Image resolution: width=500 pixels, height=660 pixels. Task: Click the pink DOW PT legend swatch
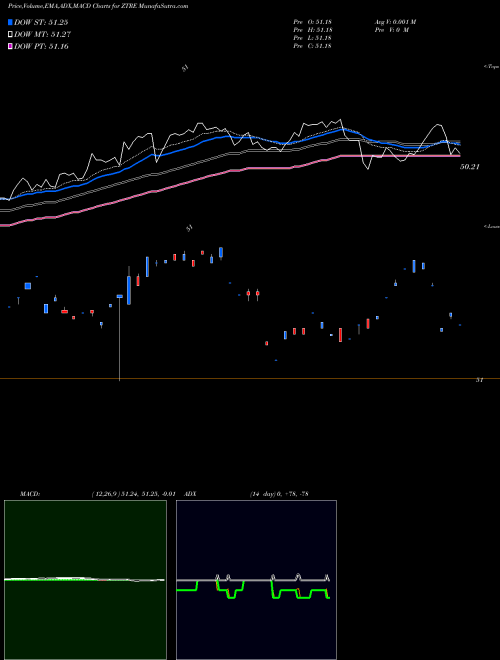click(x=10, y=46)
